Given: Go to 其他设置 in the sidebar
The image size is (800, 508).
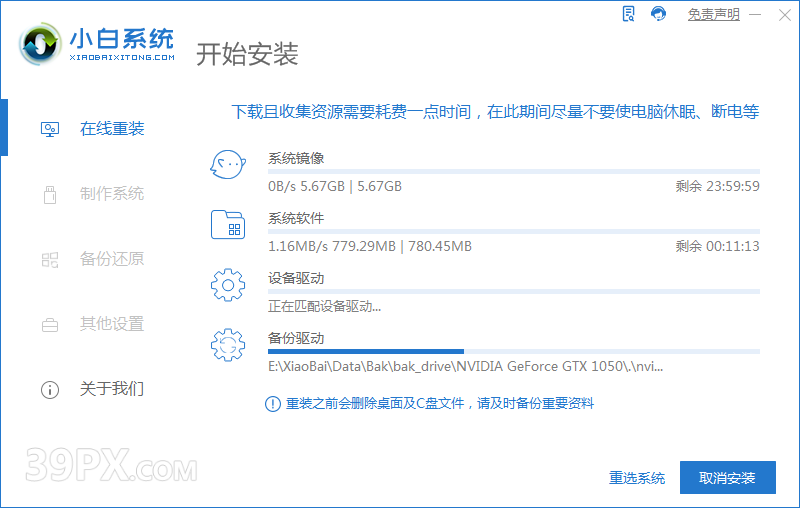Looking at the screenshot, I should point(111,323).
